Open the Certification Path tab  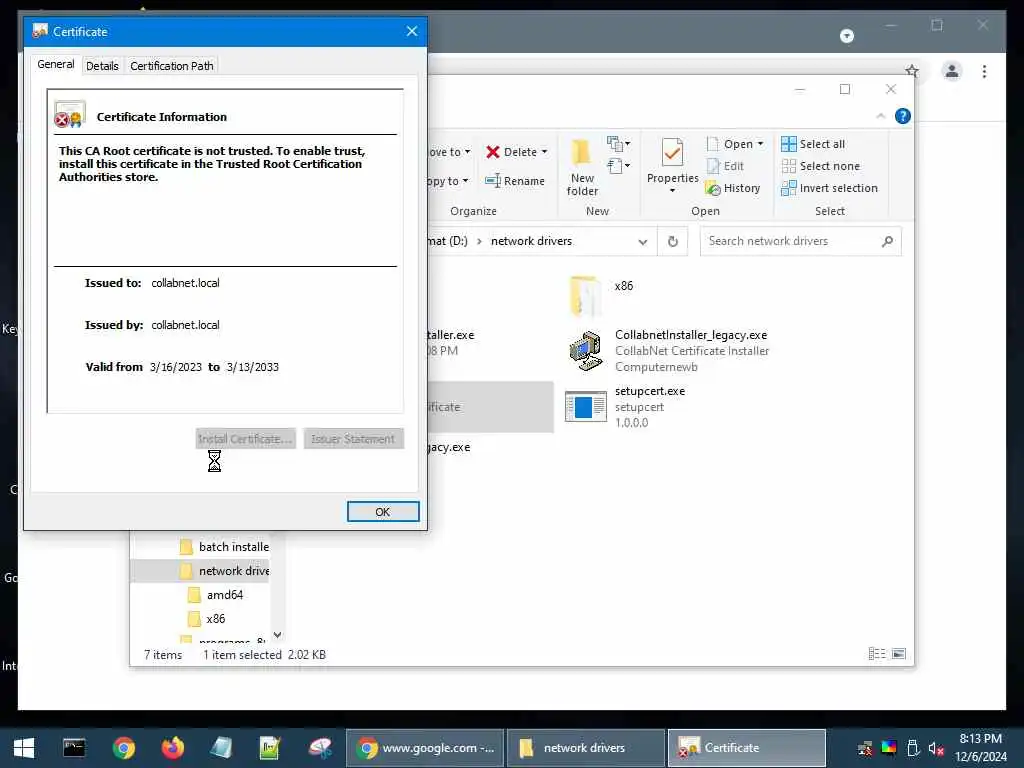pos(172,66)
